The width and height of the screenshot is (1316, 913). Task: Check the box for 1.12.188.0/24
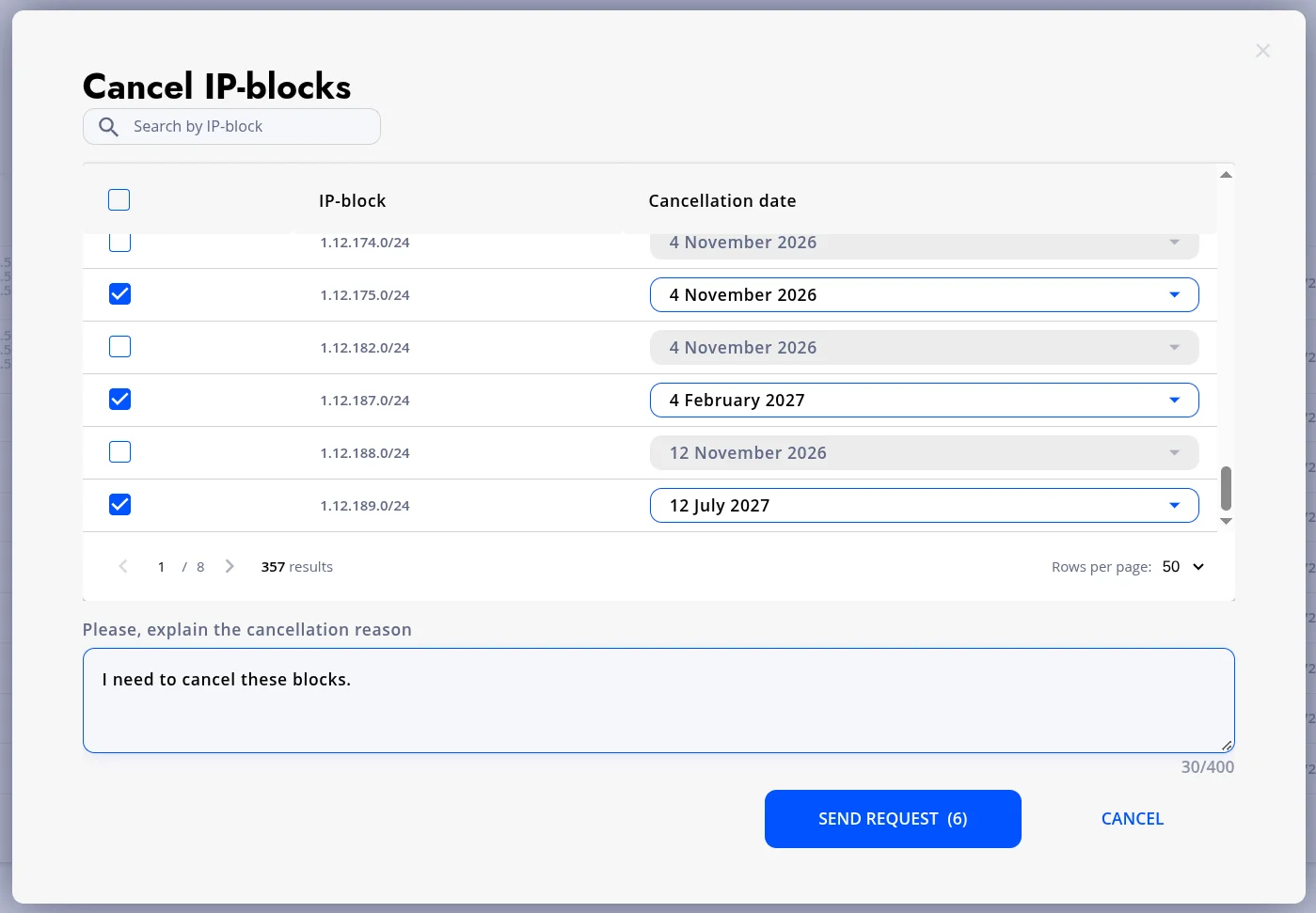(119, 452)
